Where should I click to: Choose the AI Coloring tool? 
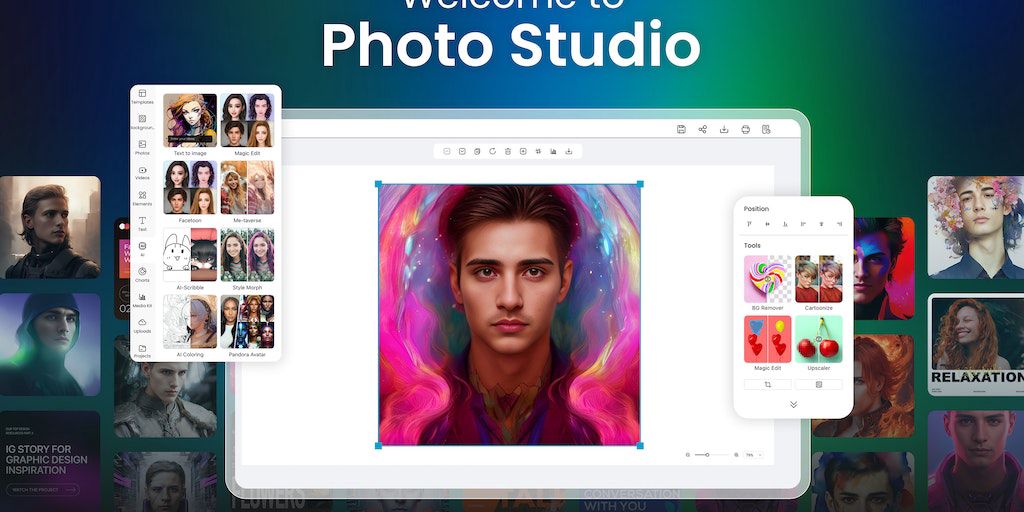190,326
